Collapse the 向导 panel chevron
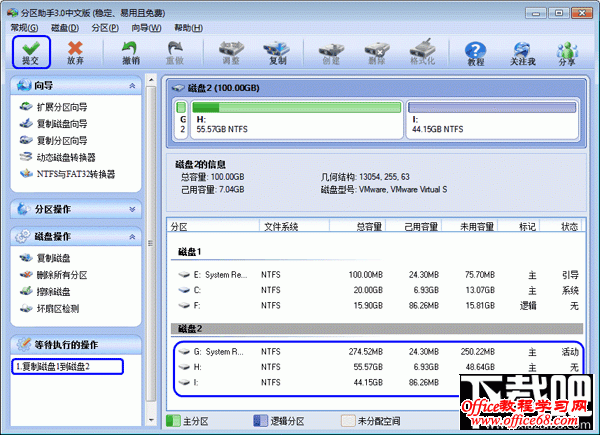This screenshot has height=435, width=600. pos(132,86)
